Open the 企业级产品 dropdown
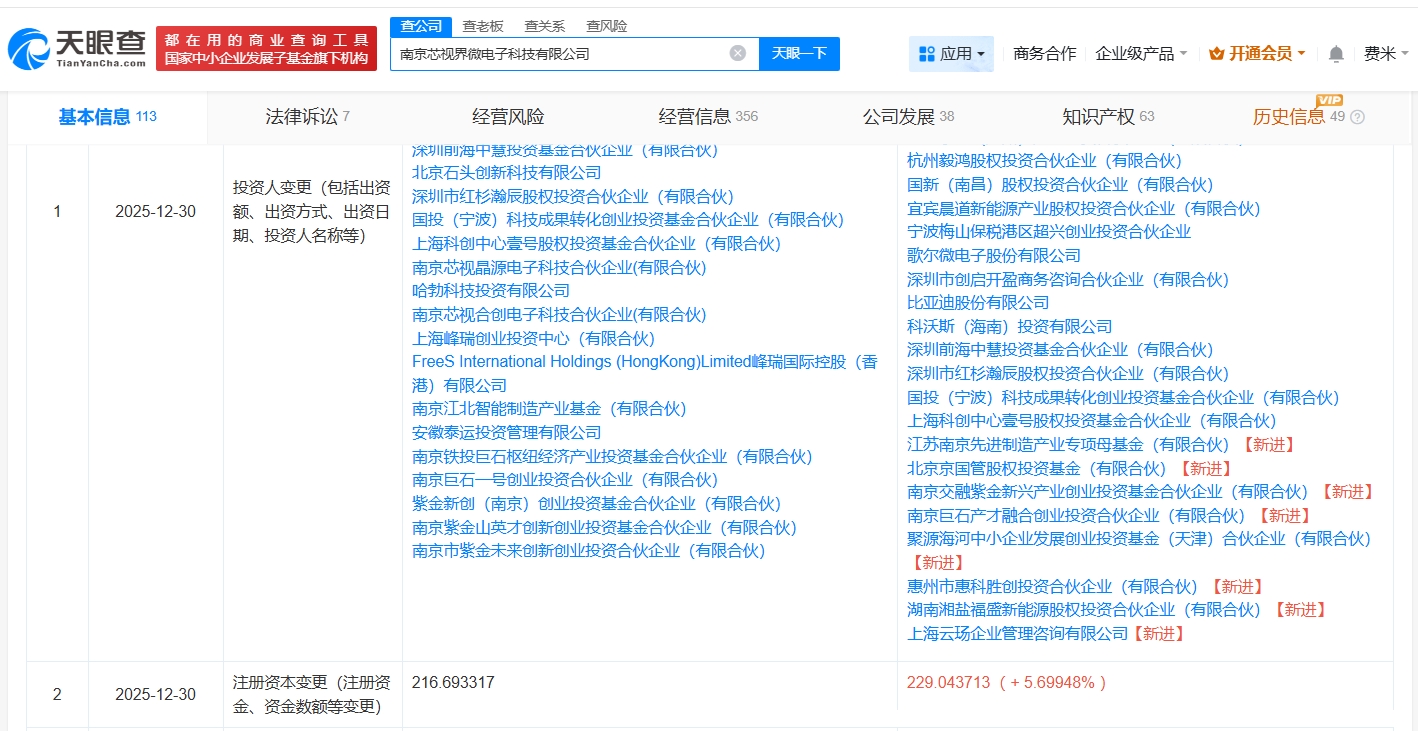Viewport: 1418px width, 731px height. [x=1141, y=54]
